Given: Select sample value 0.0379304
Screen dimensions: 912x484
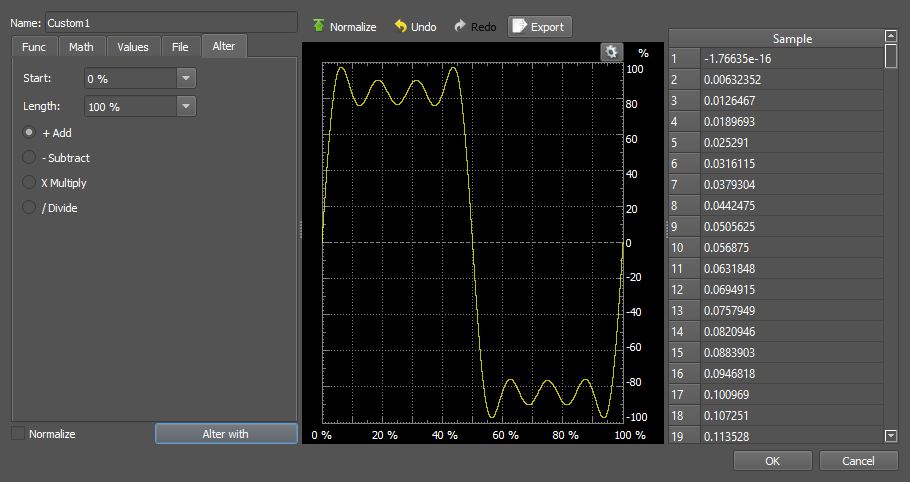Looking at the screenshot, I should [792, 184].
